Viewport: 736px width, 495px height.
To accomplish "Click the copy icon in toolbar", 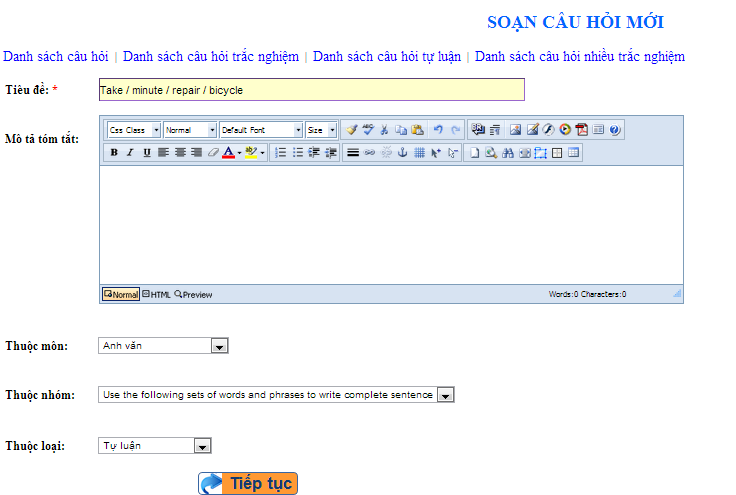I will click(x=401, y=130).
